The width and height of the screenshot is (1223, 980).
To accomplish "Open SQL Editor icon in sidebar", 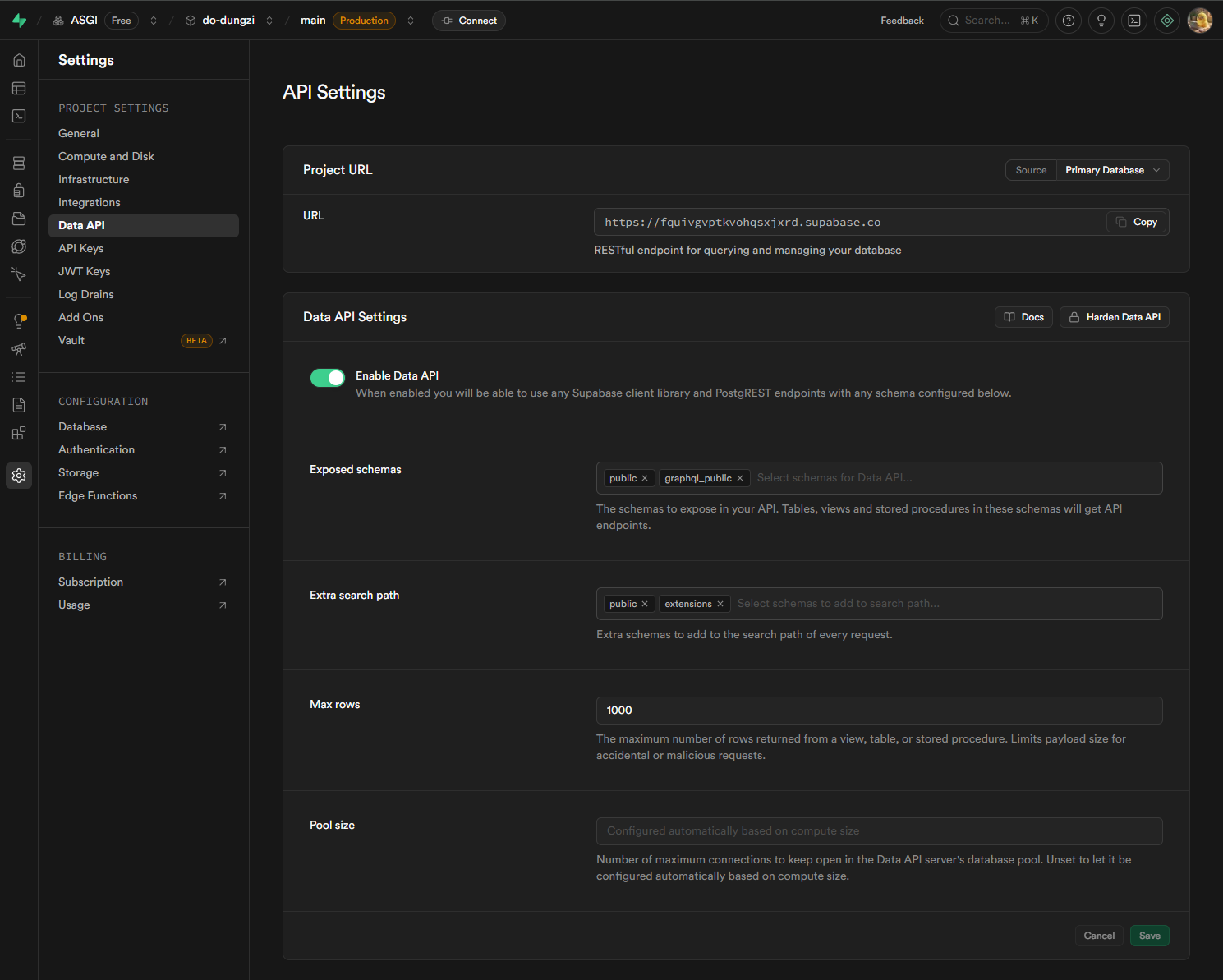I will coord(19,116).
